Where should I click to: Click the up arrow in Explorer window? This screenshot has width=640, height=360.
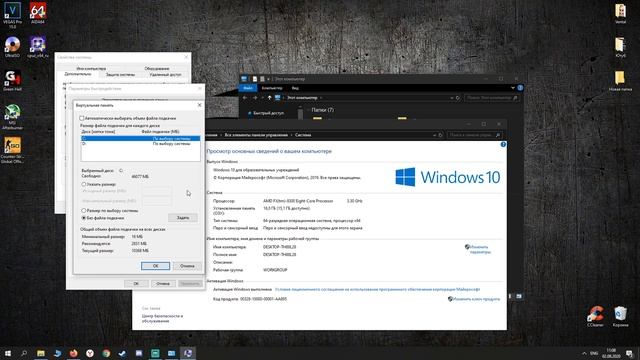269,98
